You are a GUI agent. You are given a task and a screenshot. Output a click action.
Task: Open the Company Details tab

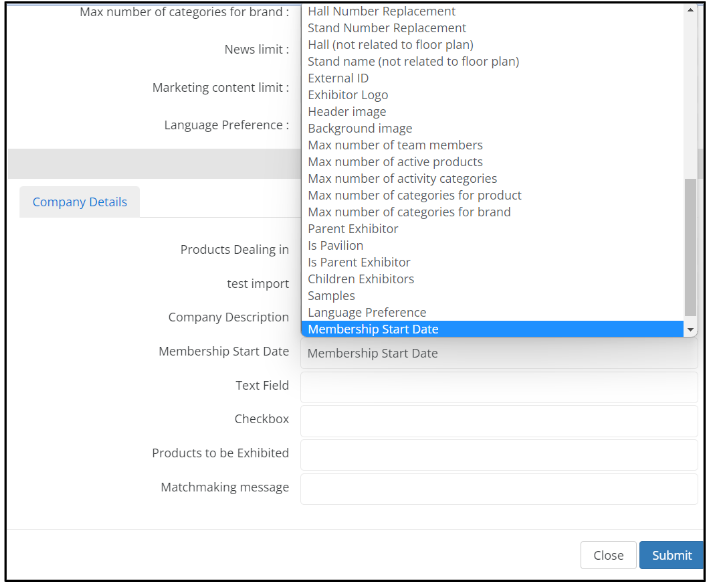point(80,202)
